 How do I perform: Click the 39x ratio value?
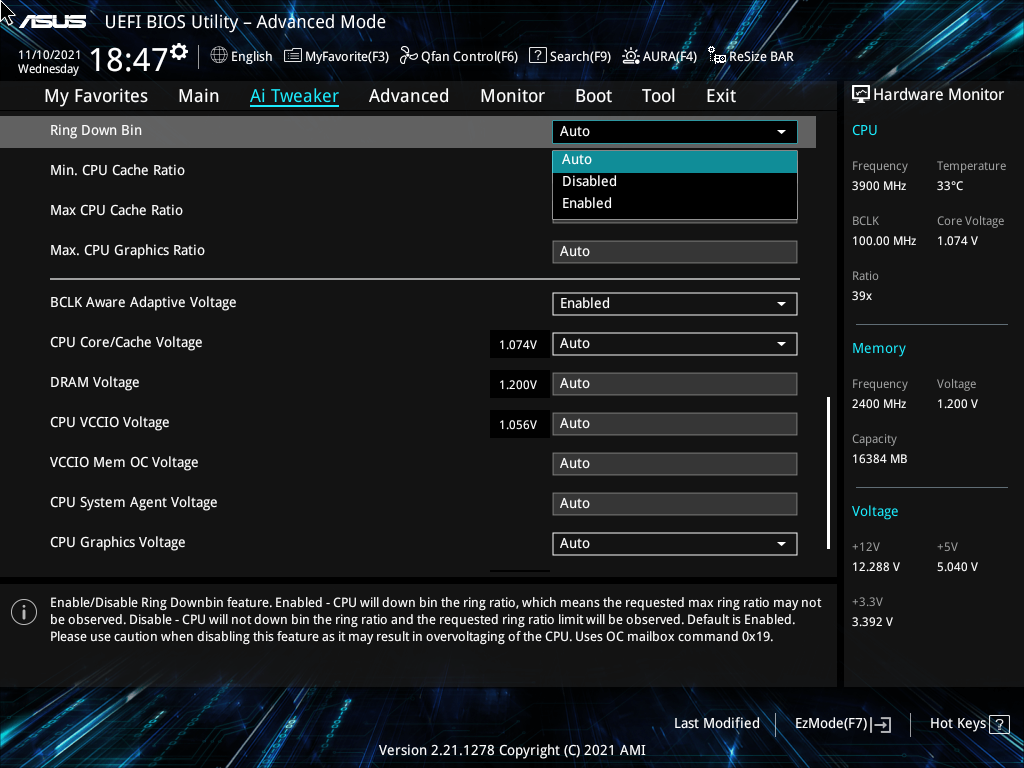(862, 296)
